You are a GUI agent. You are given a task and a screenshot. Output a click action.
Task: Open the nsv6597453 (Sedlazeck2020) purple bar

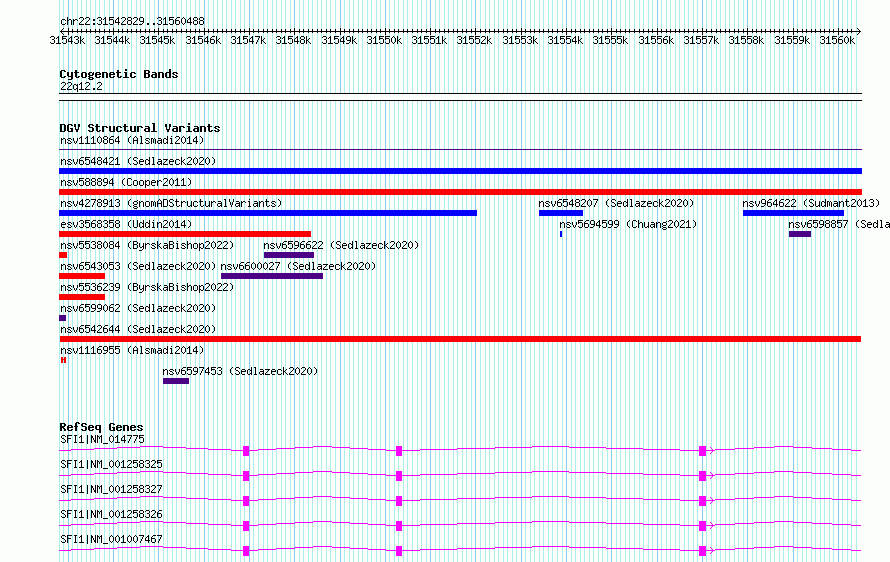coord(176,381)
